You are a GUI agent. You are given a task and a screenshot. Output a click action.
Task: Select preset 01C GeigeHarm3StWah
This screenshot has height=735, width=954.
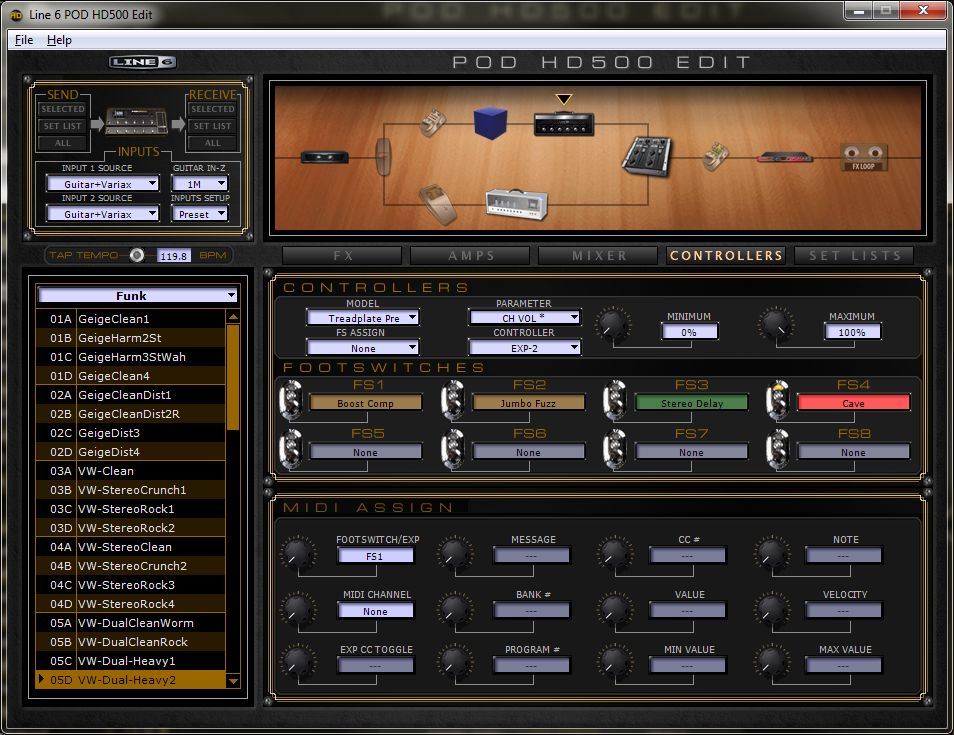tap(130, 357)
